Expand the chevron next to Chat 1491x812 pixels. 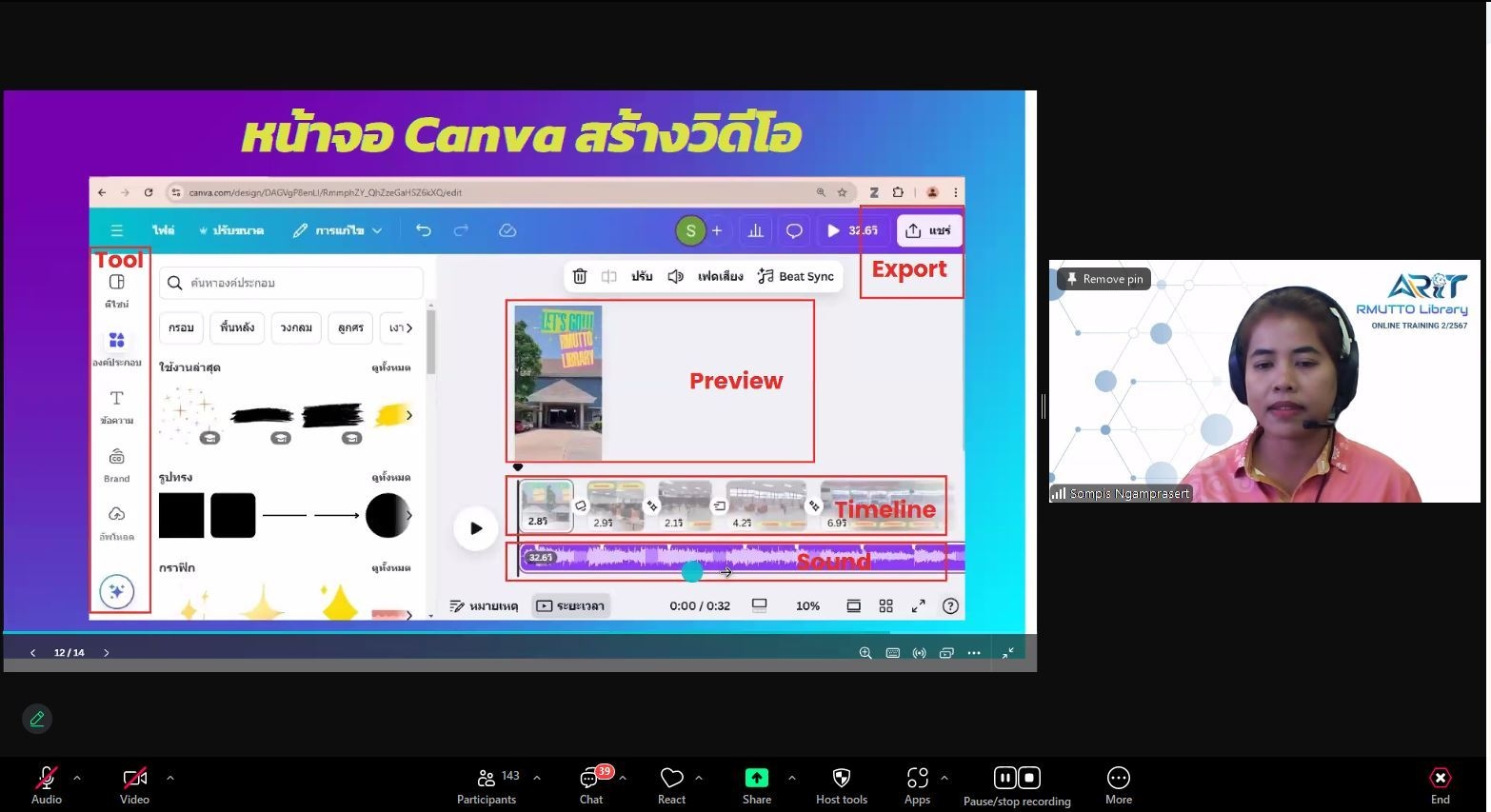(623, 778)
